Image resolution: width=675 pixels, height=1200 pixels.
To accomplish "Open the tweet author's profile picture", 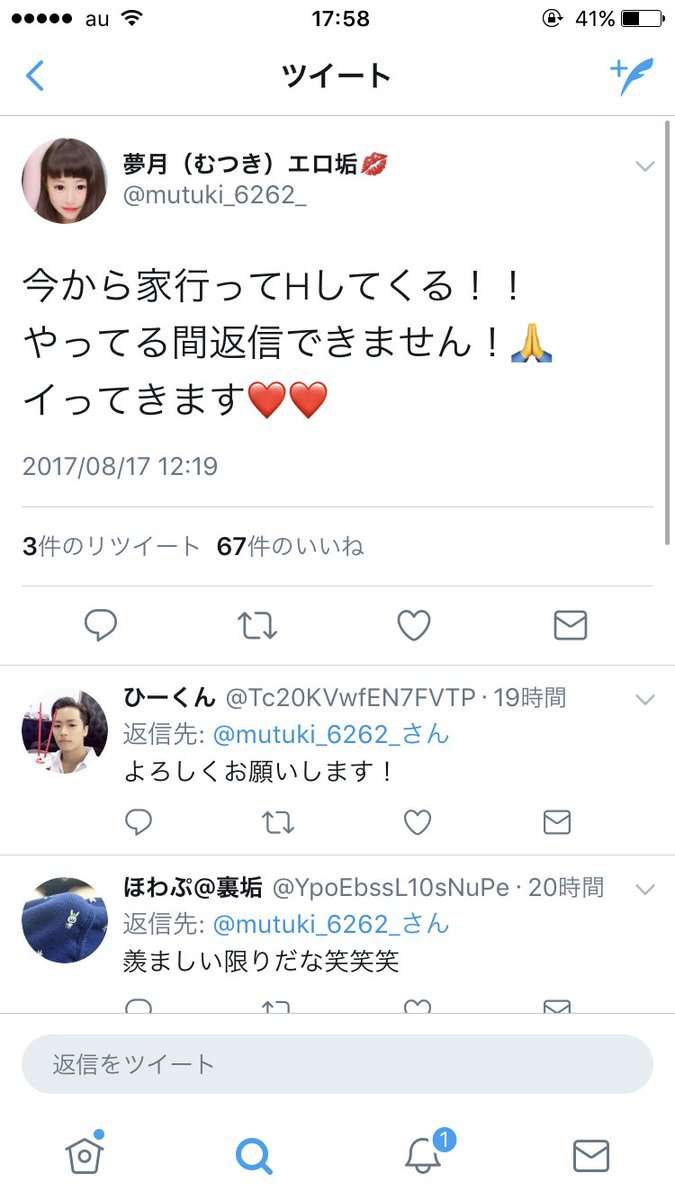I will (x=64, y=181).
